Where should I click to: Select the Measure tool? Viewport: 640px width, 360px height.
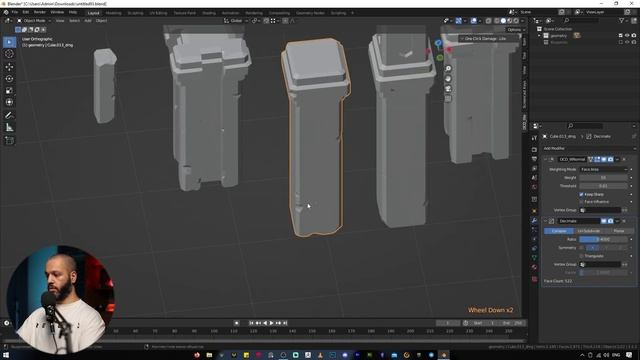pyautogui.click(x=9, y=128)
